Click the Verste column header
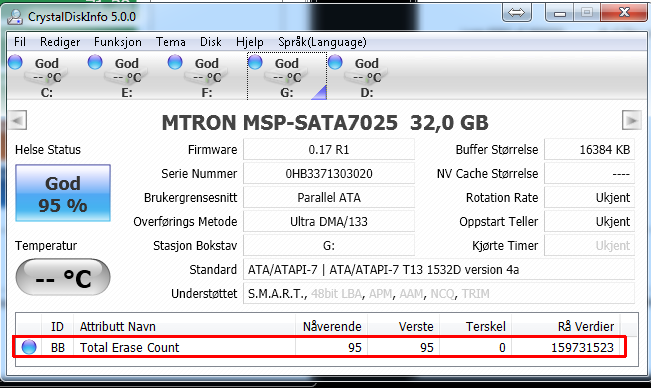Image resolution: width=651 pixels, height=388 pixels. (x=404, y=326)
